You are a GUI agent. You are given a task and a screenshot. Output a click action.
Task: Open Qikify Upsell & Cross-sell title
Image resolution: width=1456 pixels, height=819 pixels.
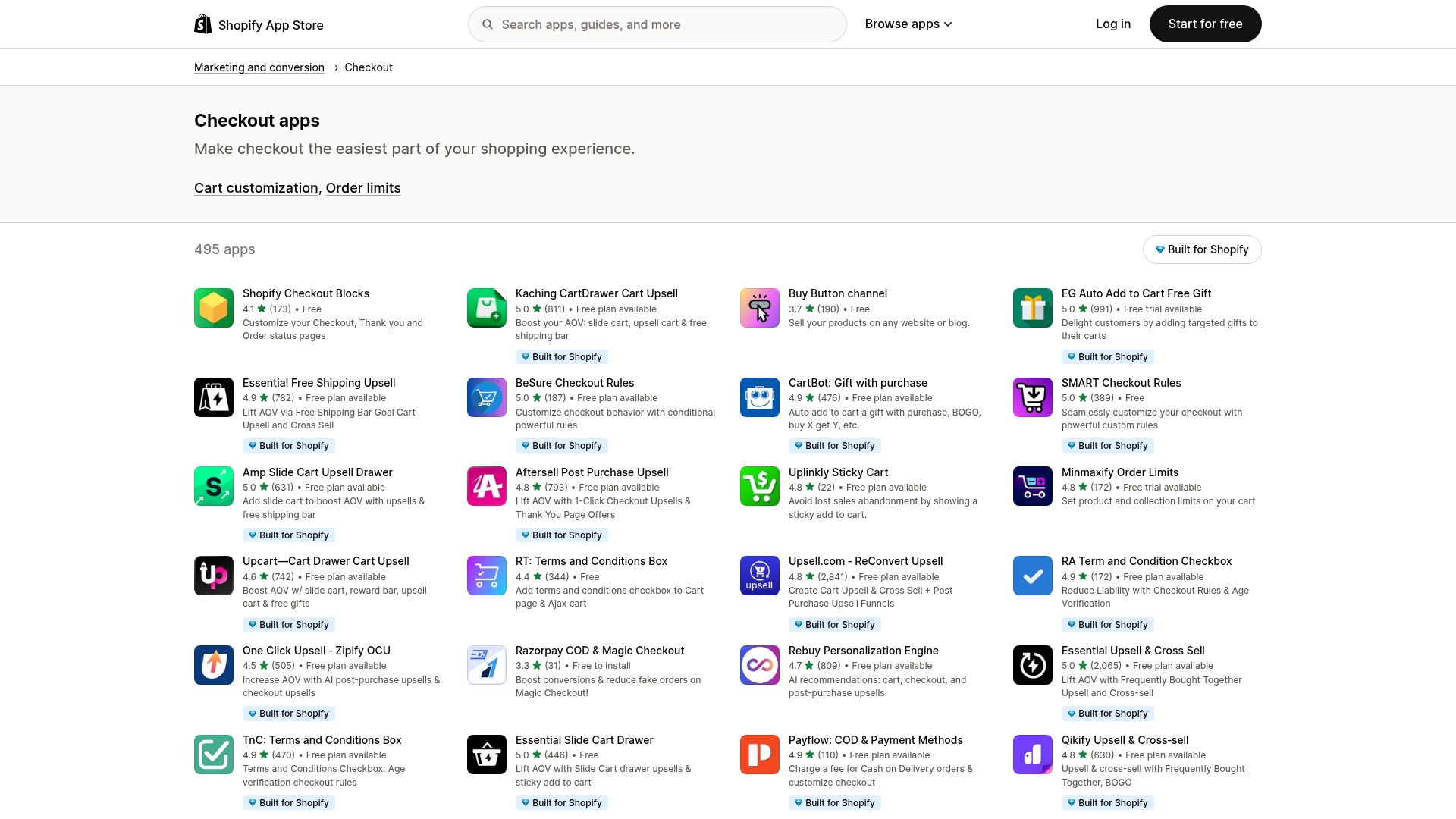coord(1125,740)
